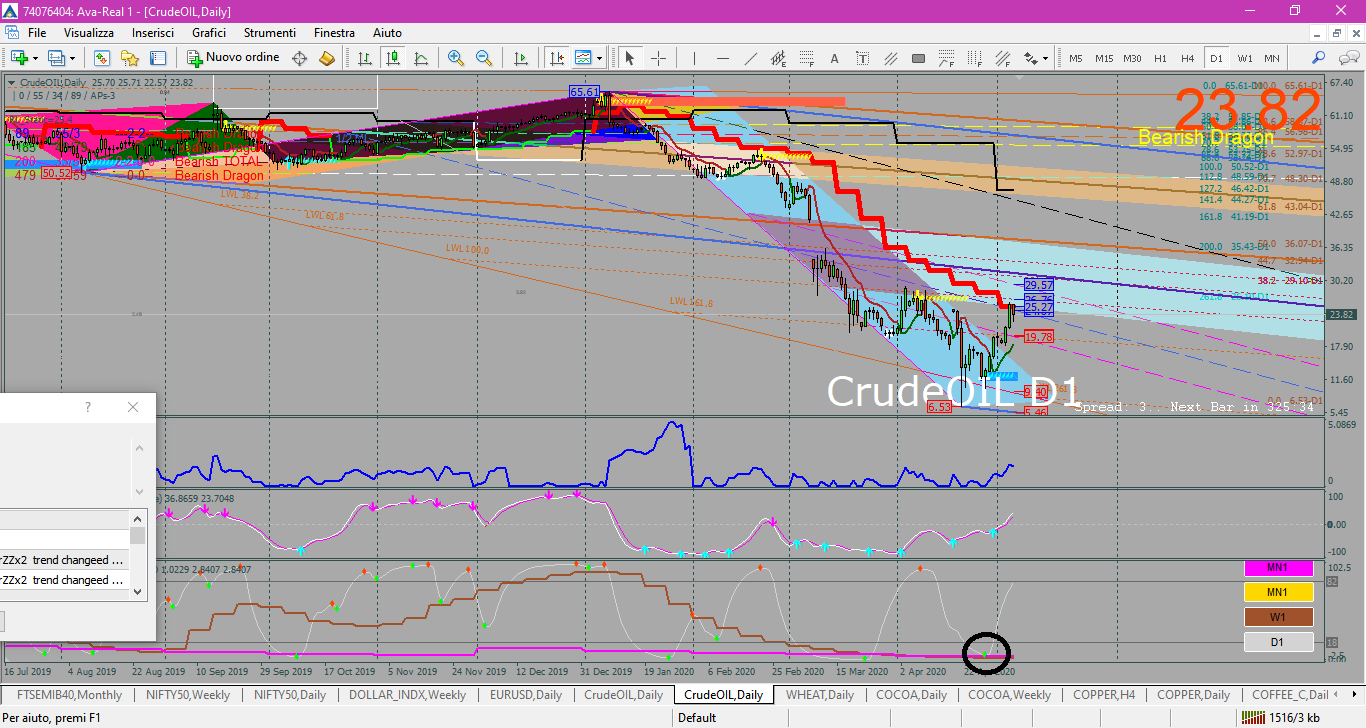The image size is (1366, 728).
Task: Select the Fibonacci retracement tool
Action: click(807, 58)
